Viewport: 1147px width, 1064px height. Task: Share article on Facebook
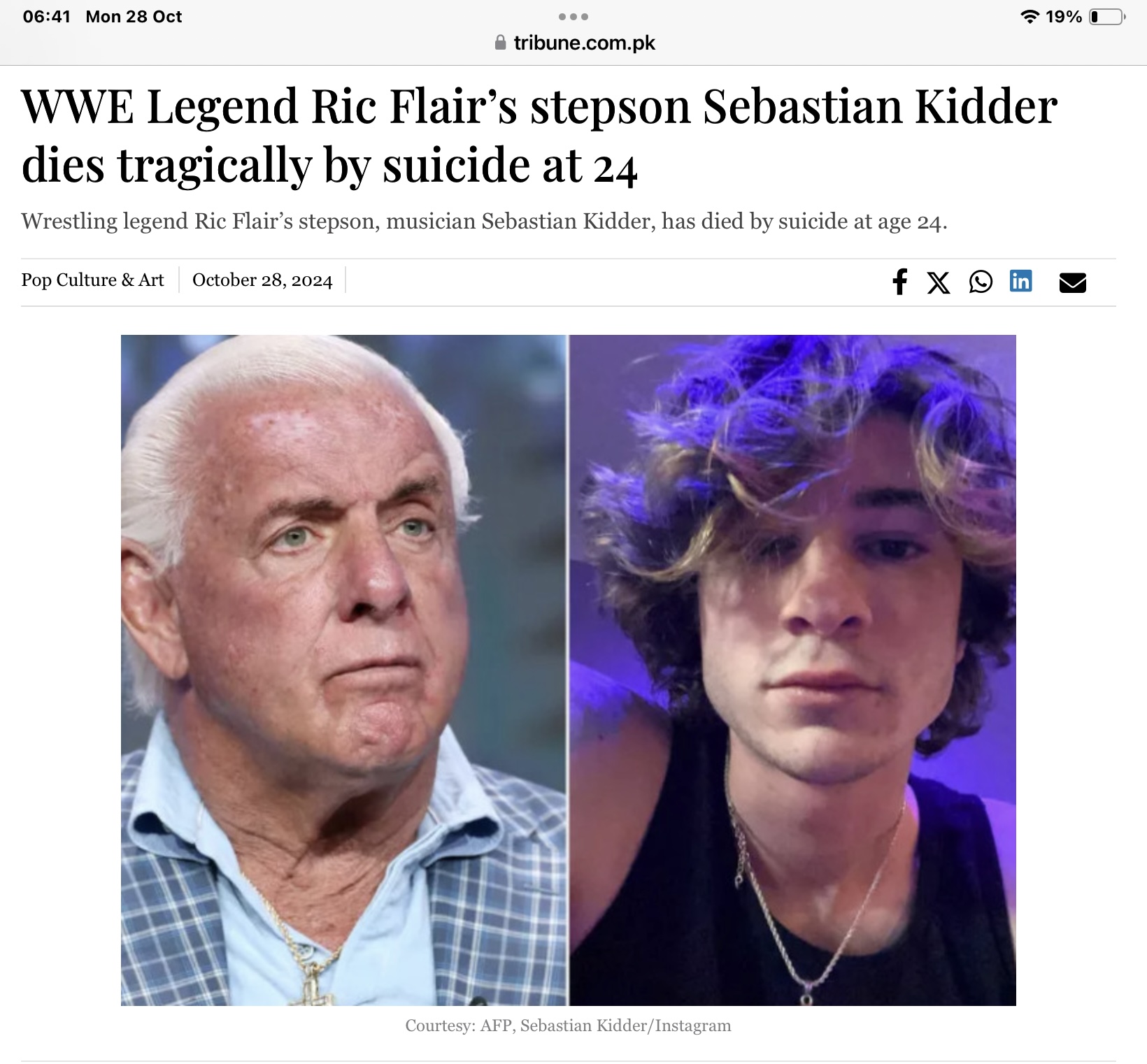pyautogui.click(x=900, y=281)
